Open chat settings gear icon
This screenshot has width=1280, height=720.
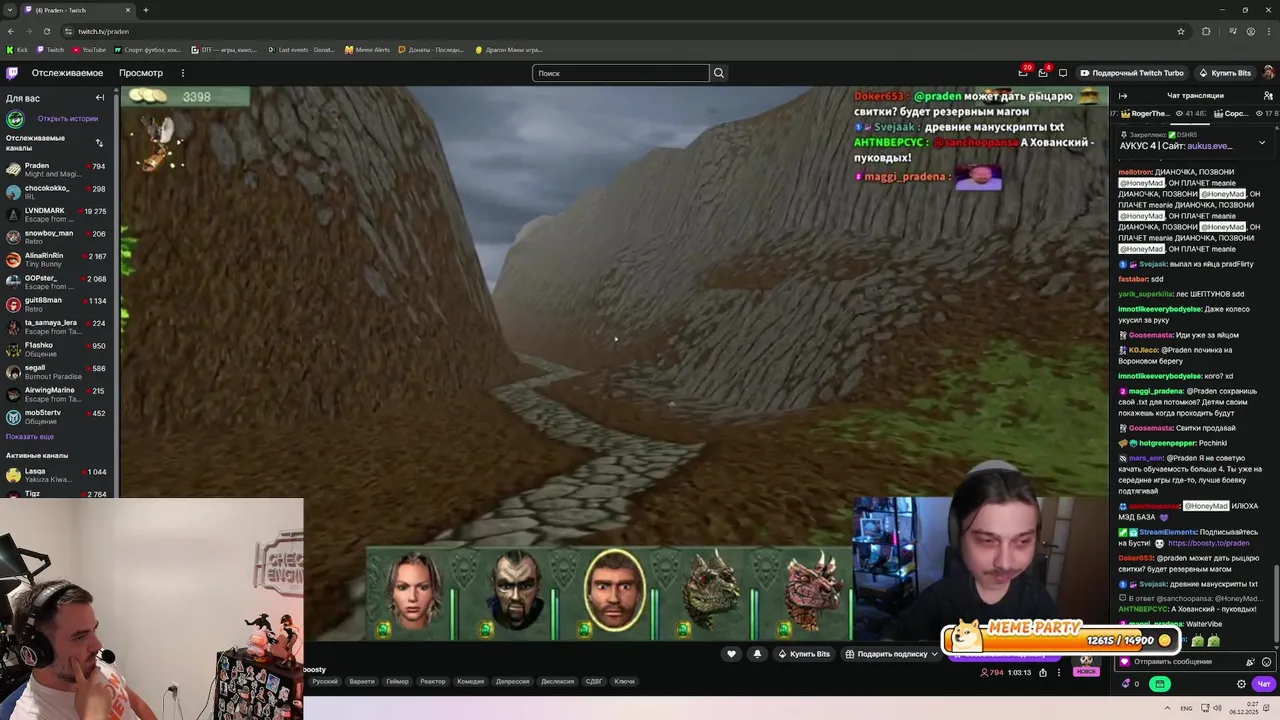1241,684
